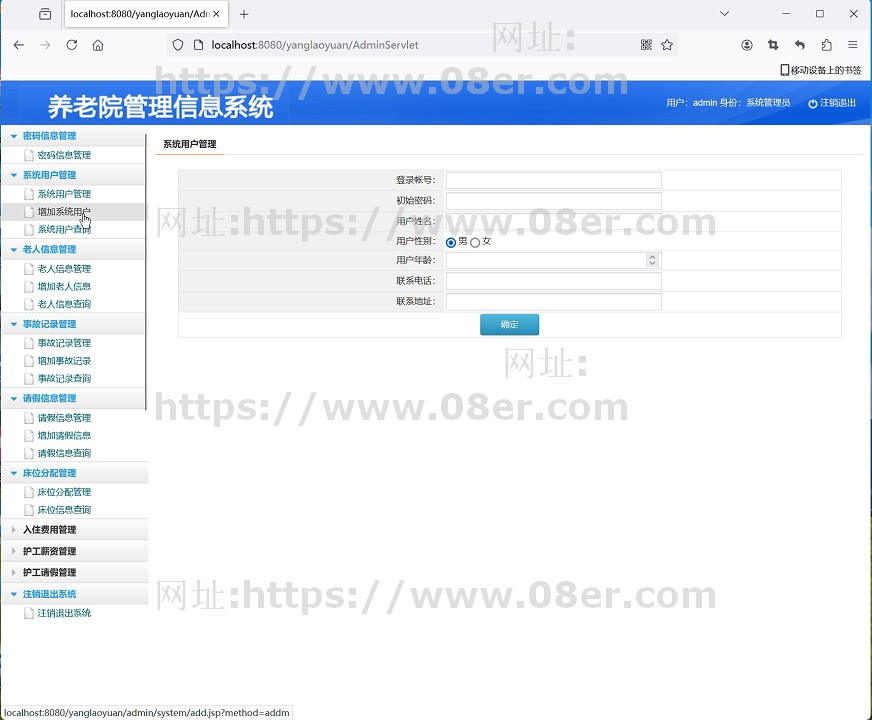The width and height of the screenshot is (872, 720).
Task: Click the sidebar vertical scrollbar
Action: (146, 272)
